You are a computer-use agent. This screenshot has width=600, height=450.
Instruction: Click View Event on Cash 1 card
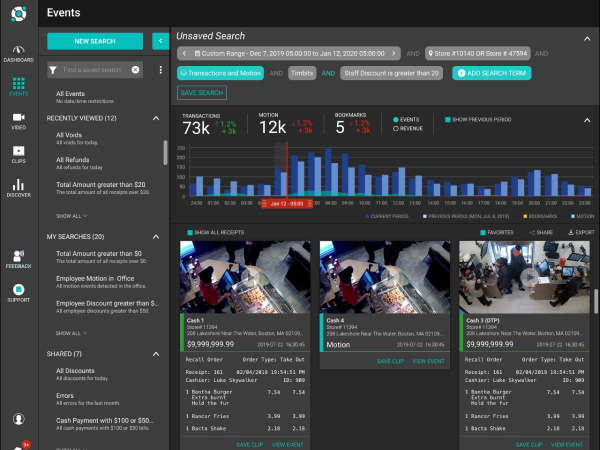[x=287, y=445]
